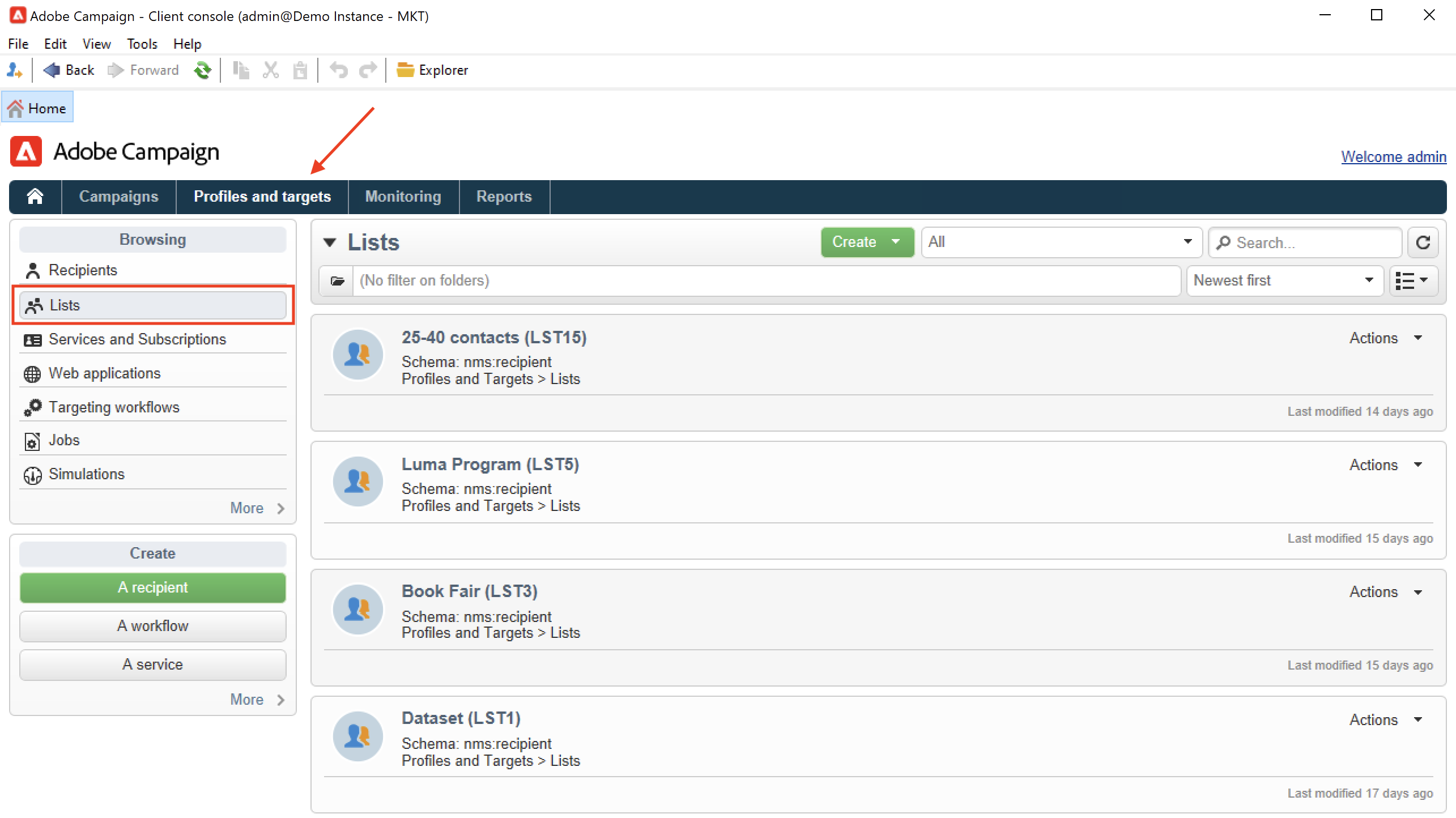Switch to the Campaigns tab

click(x=118, y=197)
